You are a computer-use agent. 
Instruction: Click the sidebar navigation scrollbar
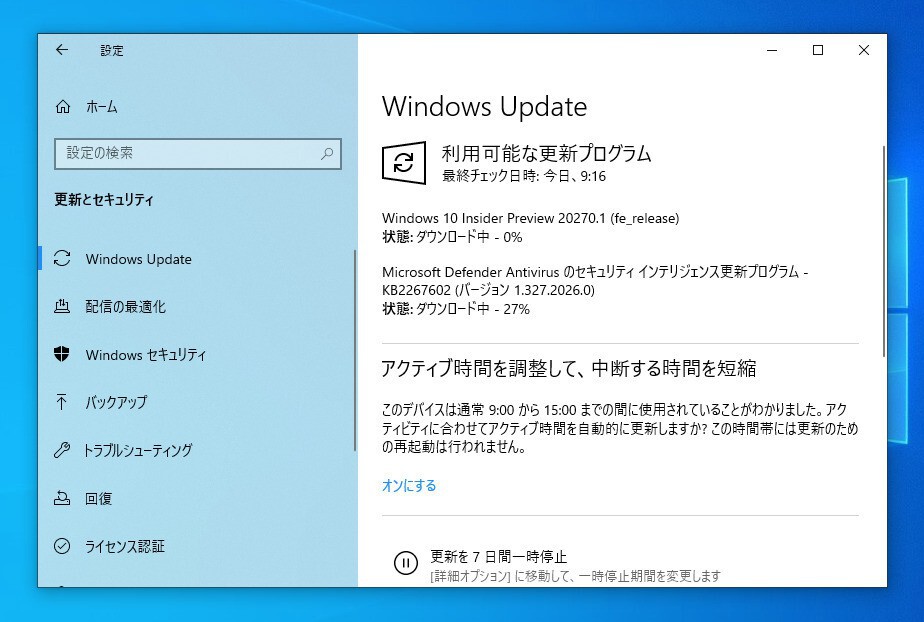tap(355, 351)
